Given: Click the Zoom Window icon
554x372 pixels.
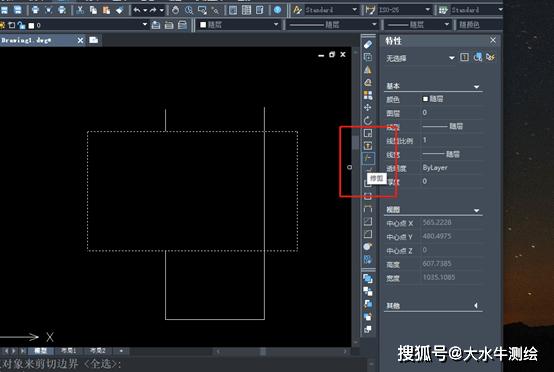Looking at the screenshot, I should coord(202,10).
